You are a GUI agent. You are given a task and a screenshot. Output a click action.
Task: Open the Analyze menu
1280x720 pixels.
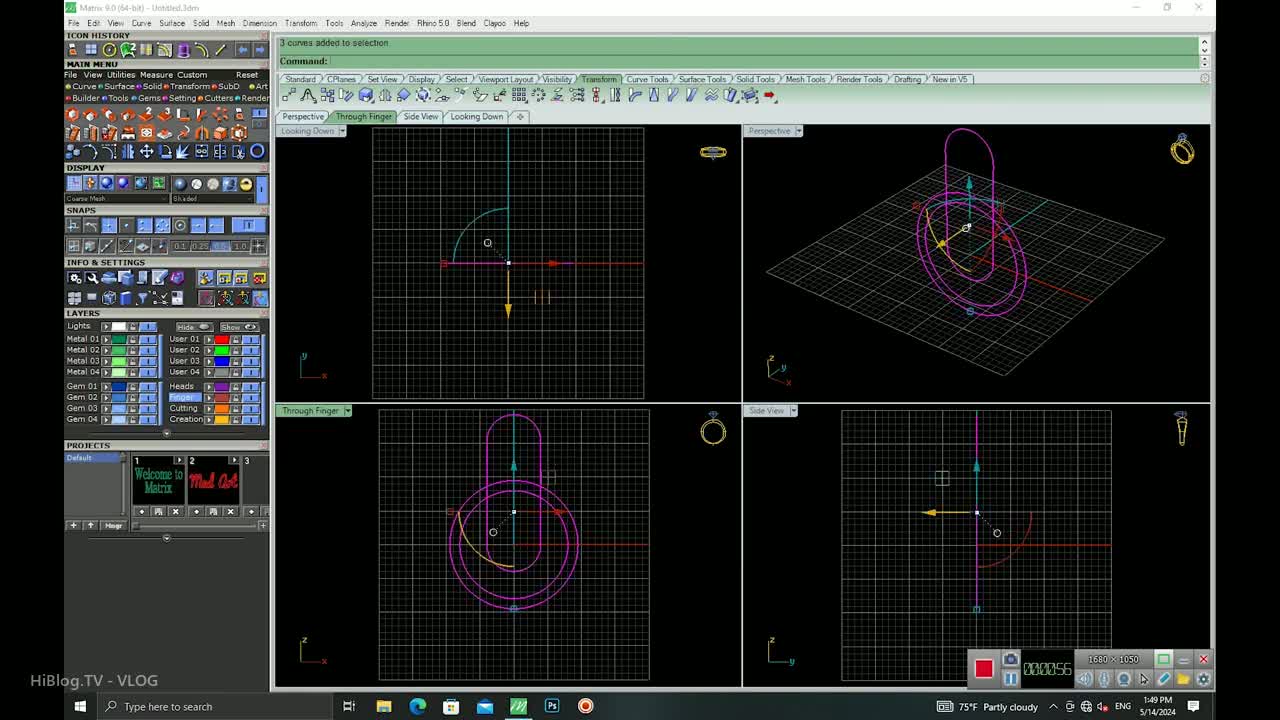364,23
